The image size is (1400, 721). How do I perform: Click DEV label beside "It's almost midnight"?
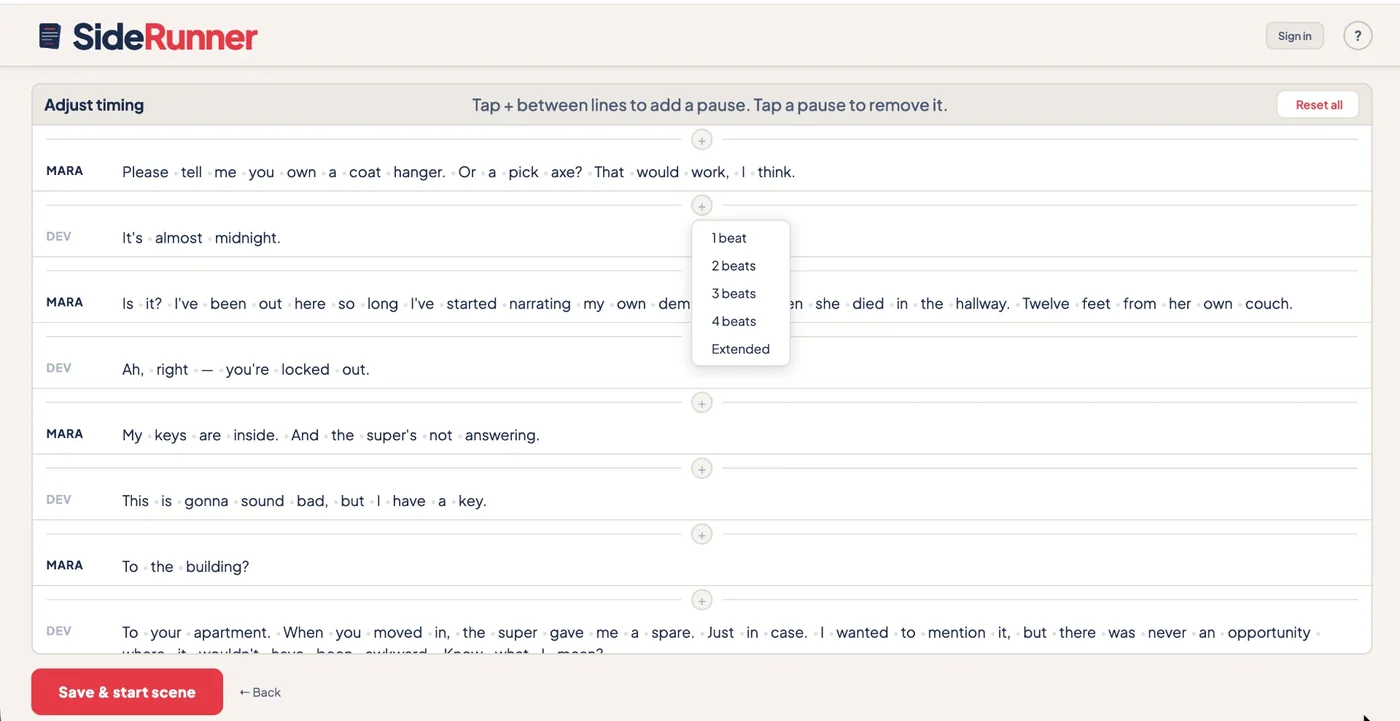(x=59, y=237)
